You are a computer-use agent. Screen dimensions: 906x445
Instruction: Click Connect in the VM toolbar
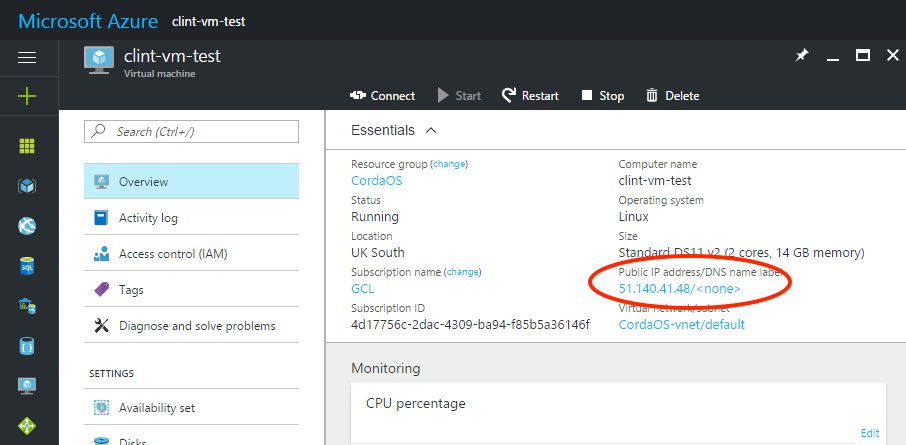[x=382, y=96]
